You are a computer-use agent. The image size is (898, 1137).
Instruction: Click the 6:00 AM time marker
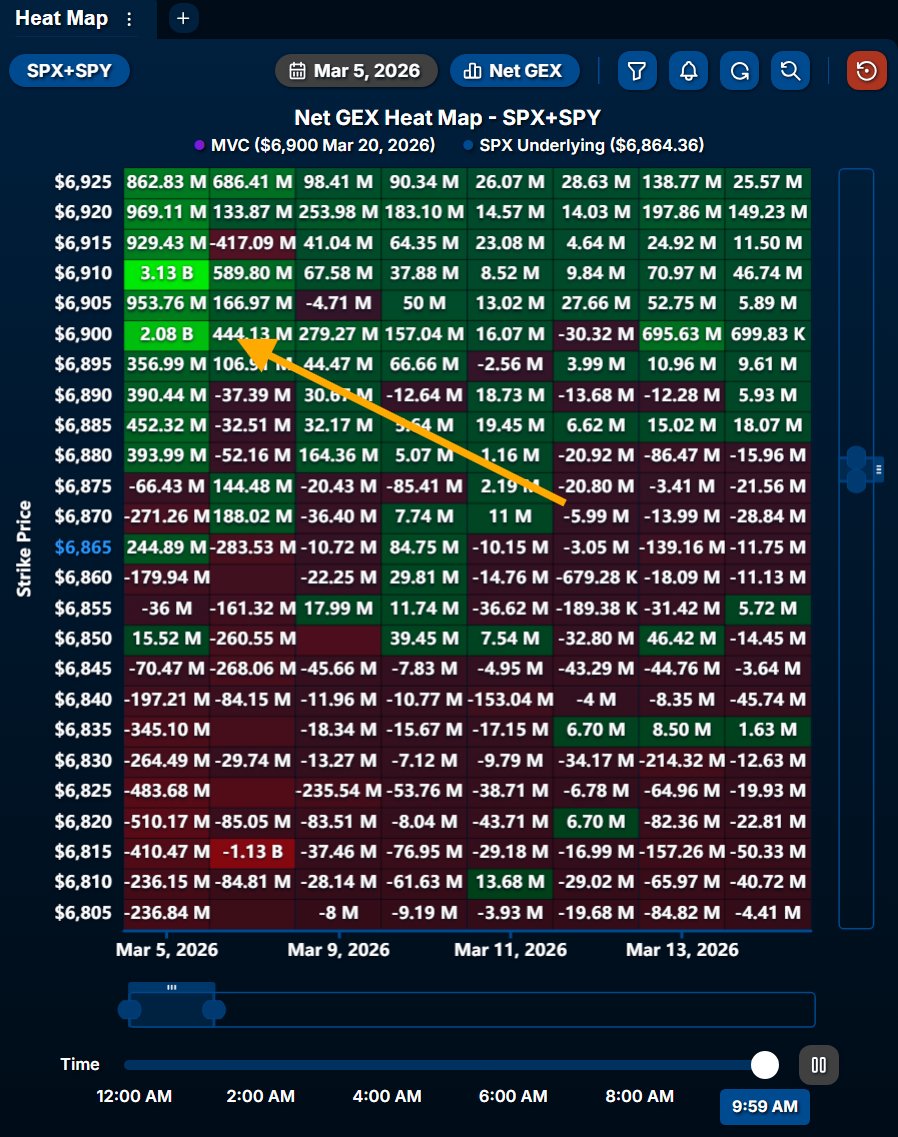tap(513, 1096)
